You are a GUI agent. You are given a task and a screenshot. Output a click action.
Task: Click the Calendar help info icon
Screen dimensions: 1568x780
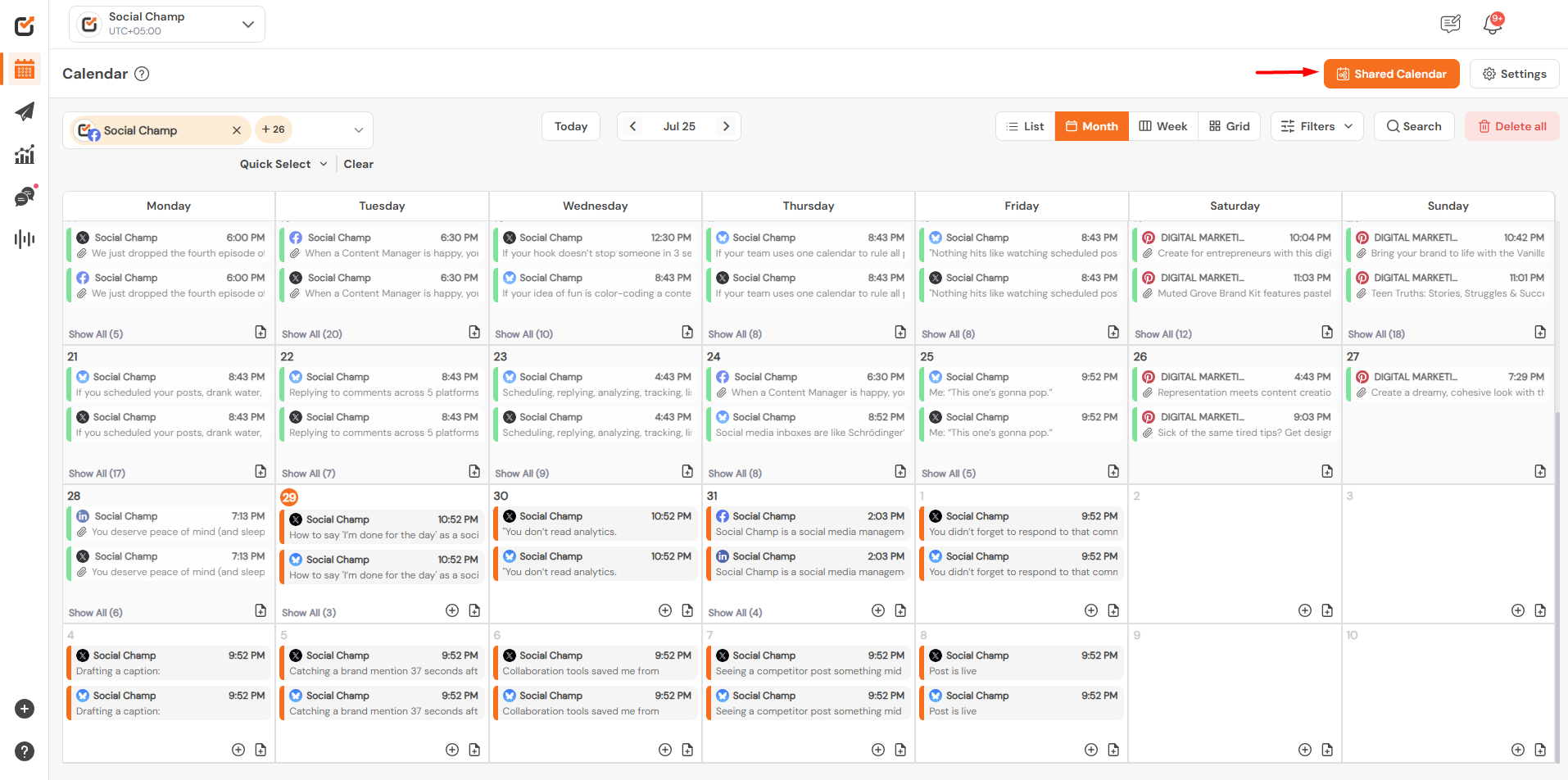point(142,74)
